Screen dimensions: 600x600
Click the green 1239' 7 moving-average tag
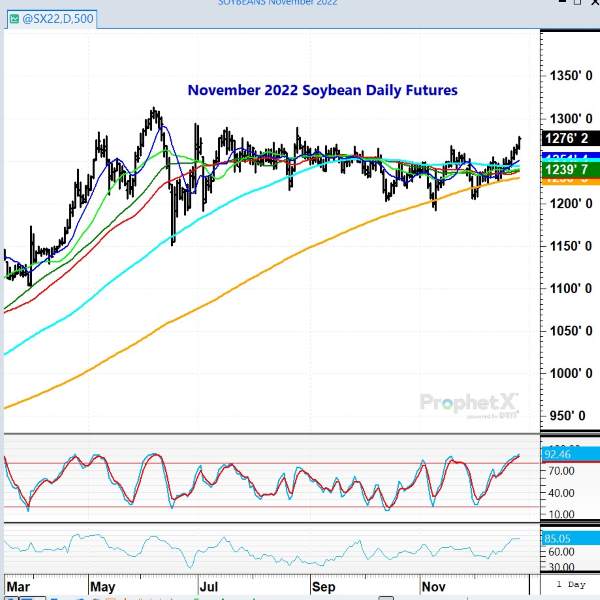[x=571, y=170]
